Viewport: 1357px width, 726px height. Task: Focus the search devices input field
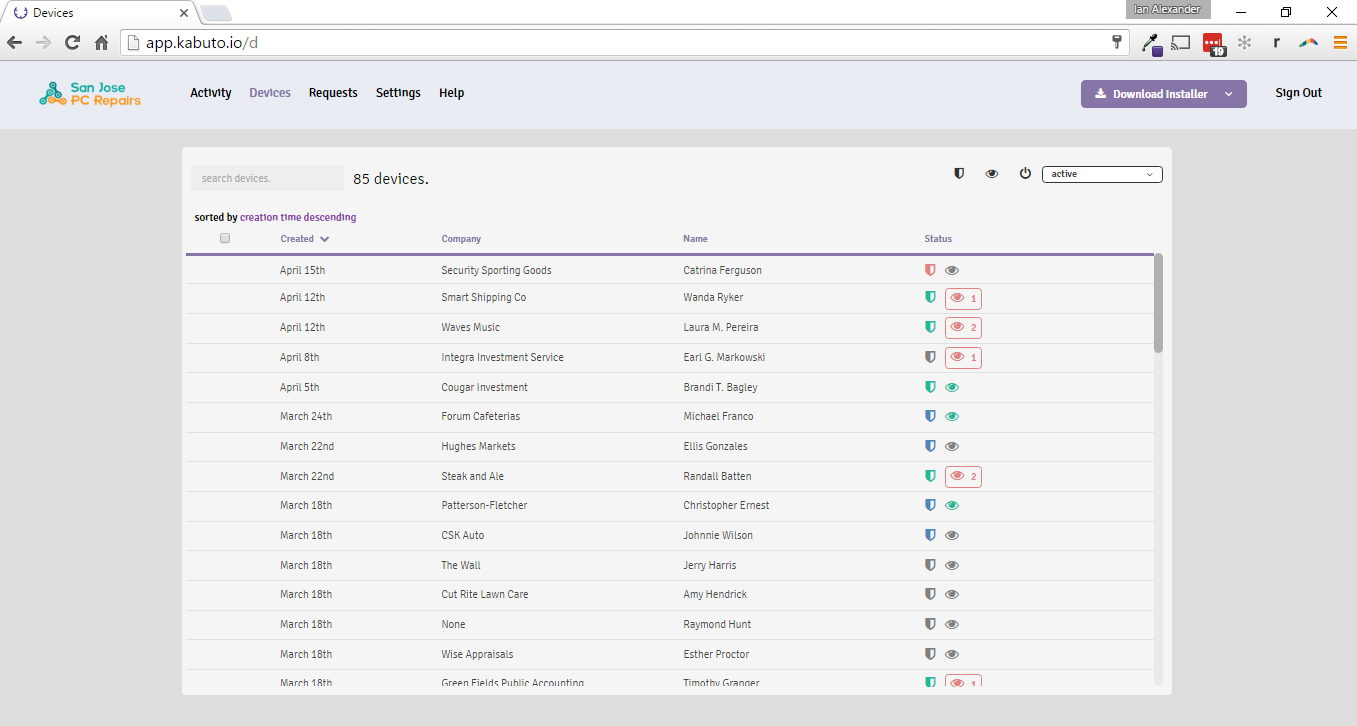(x=267, y=178)
